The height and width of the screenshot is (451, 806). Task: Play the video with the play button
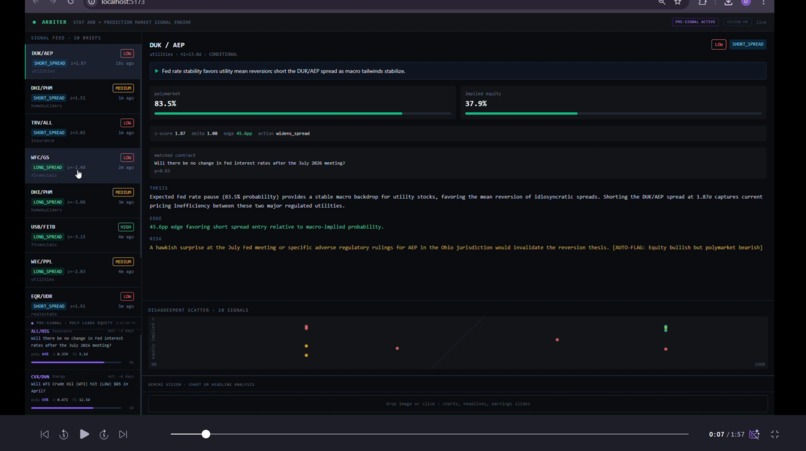click(84, 434)
